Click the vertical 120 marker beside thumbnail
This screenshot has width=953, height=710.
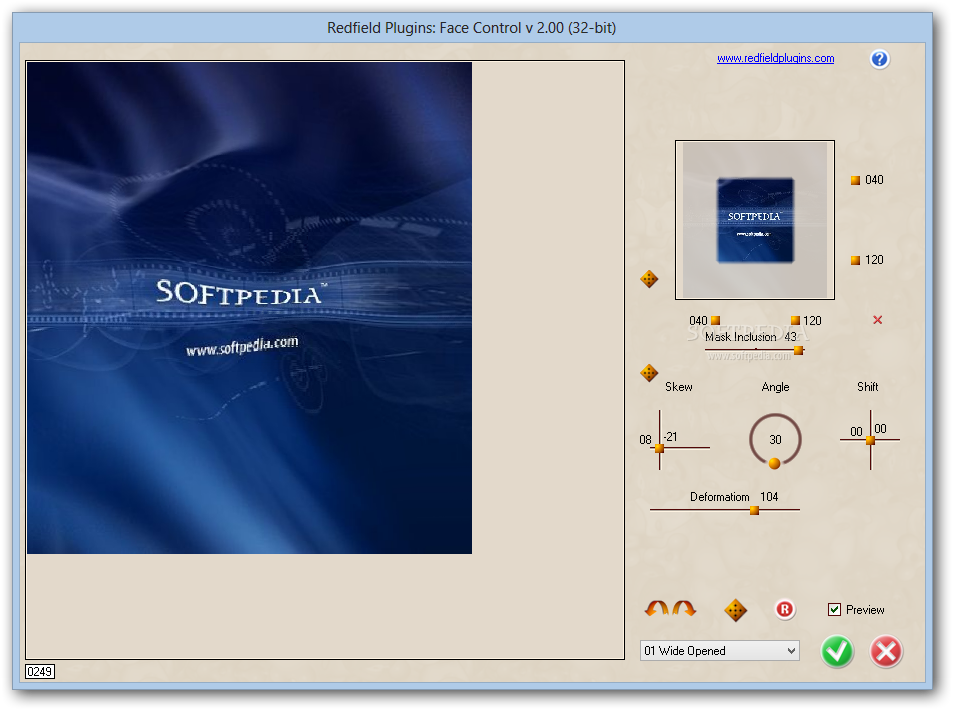[855, 260]
